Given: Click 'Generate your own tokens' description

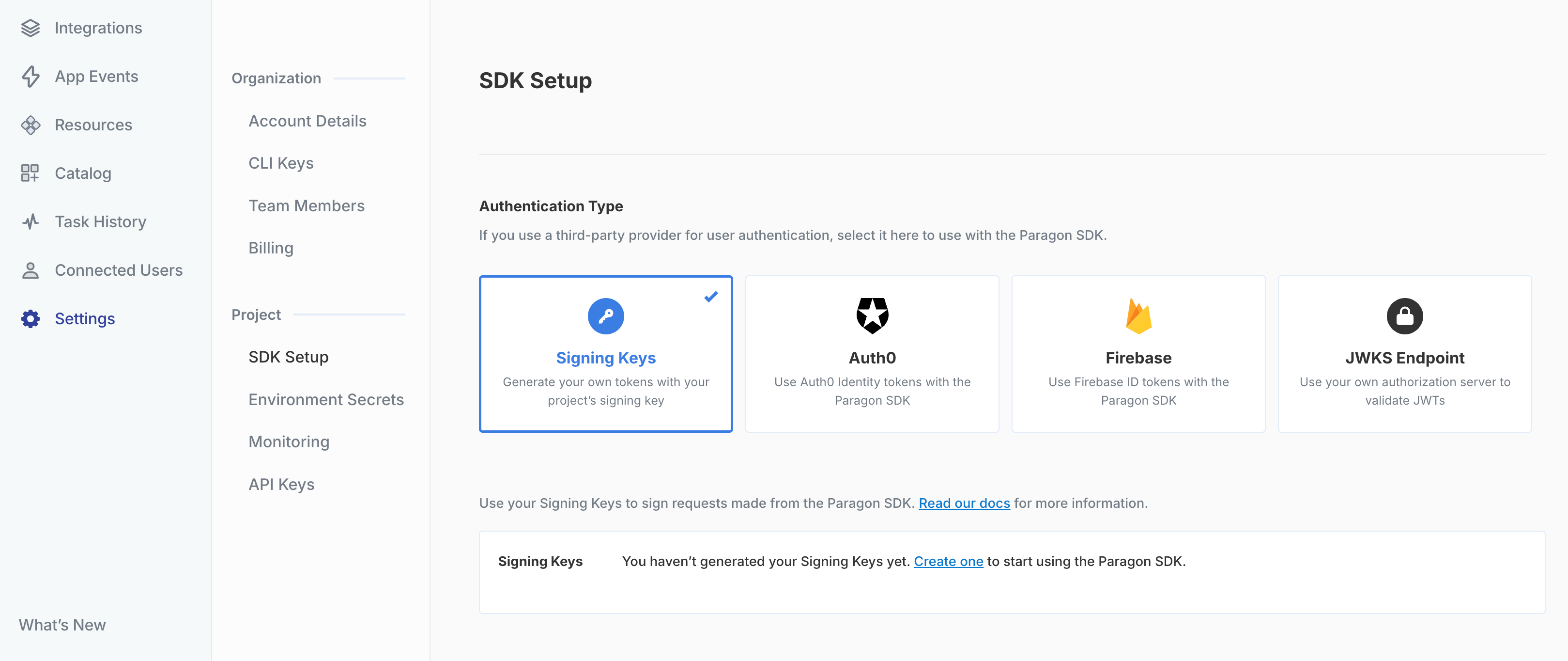Looking at the screenshot, I should click(606, 391).
